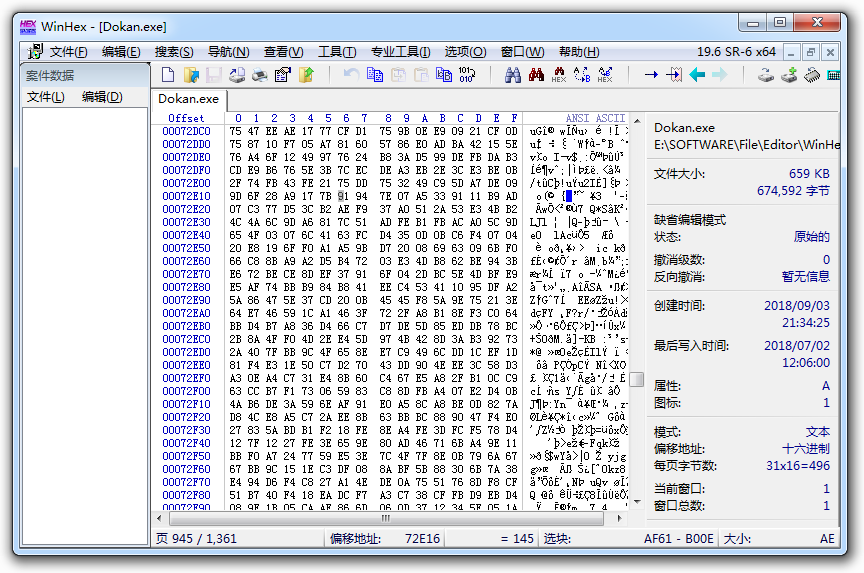
Task: Select the Dokan.exe document tab
Action: pos(188,99)
